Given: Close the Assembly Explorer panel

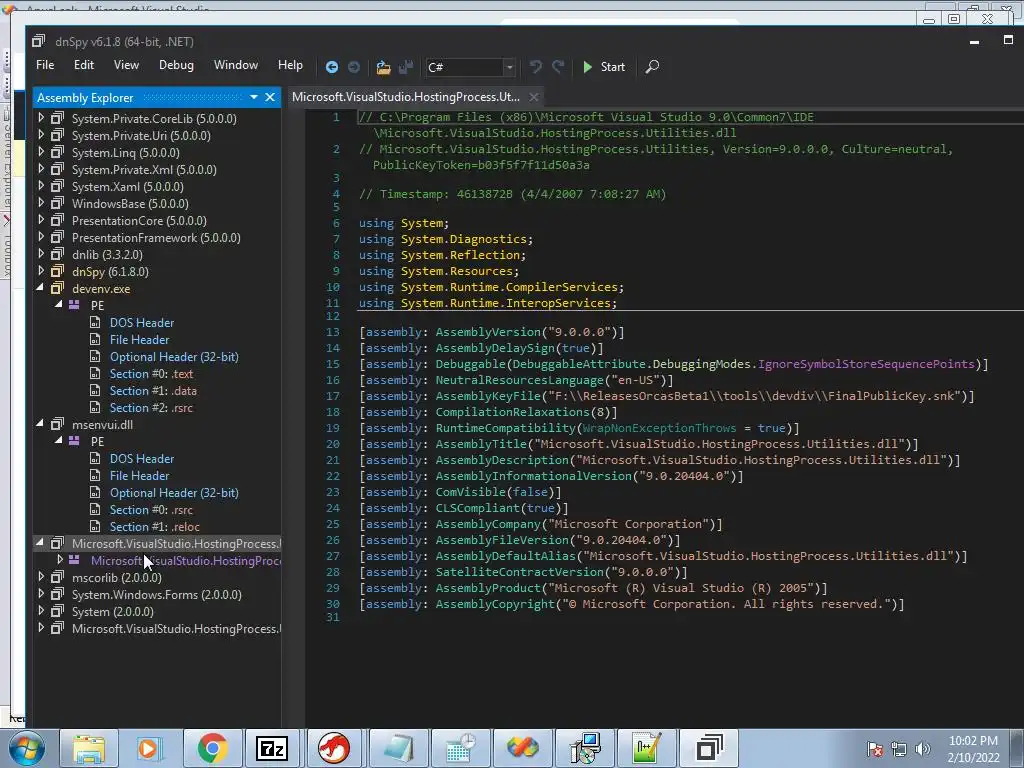Looking at the screenshot, I should click(x=270, y=97).
